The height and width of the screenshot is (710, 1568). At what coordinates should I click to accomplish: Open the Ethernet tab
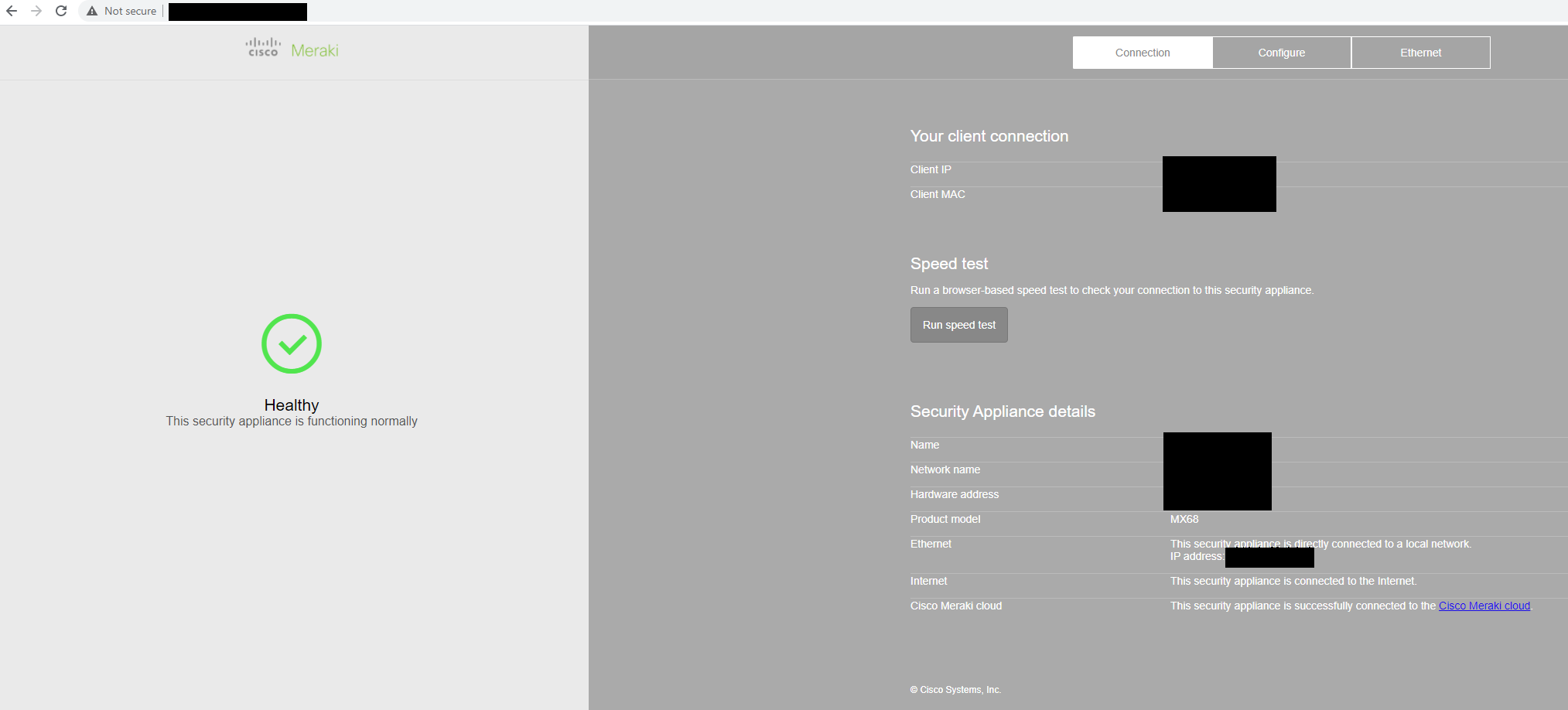pos(1420,52)
